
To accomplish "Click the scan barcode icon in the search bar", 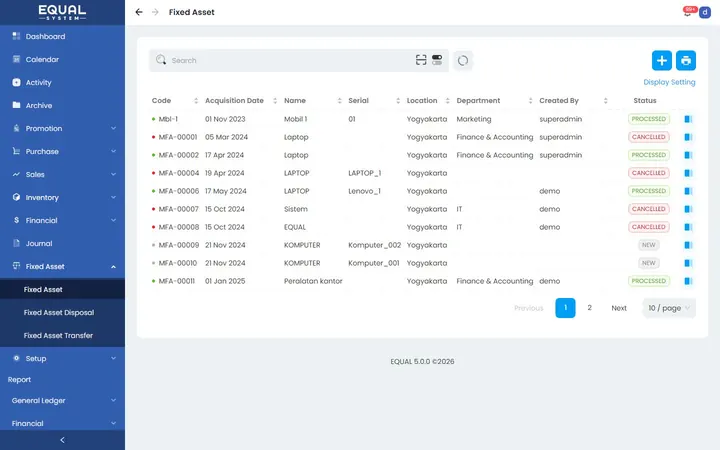I will click(x=421, y=60).
